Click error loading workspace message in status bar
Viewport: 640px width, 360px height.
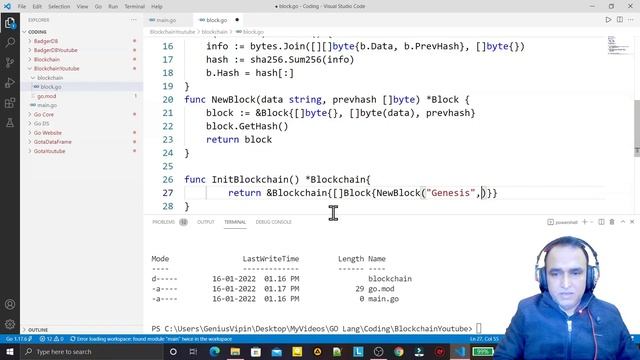151,339
